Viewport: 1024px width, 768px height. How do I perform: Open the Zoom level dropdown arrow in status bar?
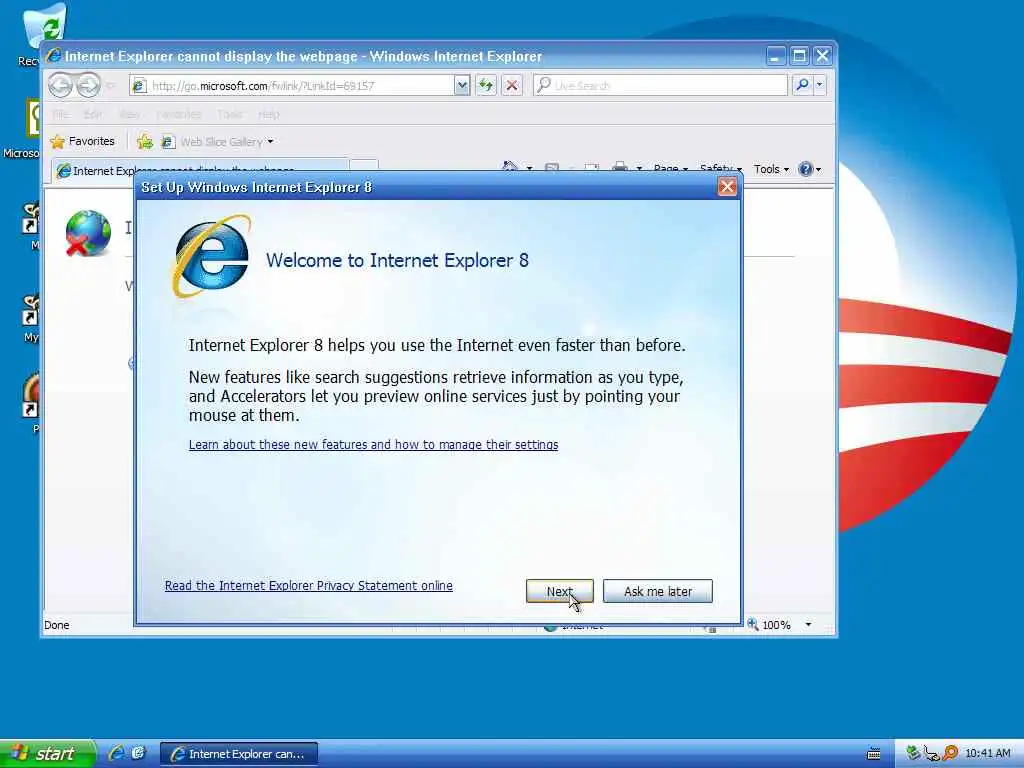(x=808, y=625)
